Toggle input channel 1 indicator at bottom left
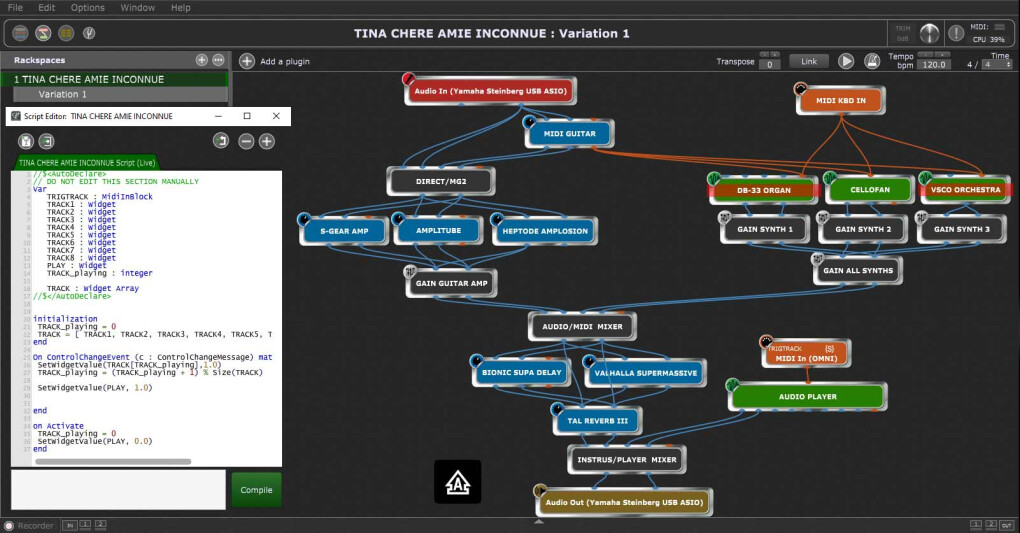This screenshot has width=1020, height=533. tap(85, 525)
